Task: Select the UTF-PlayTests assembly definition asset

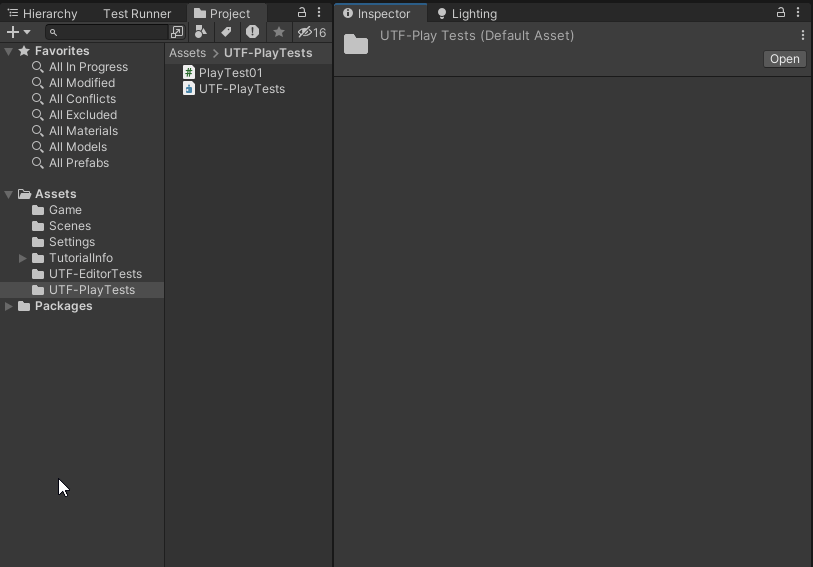Action: click(242, 89)
